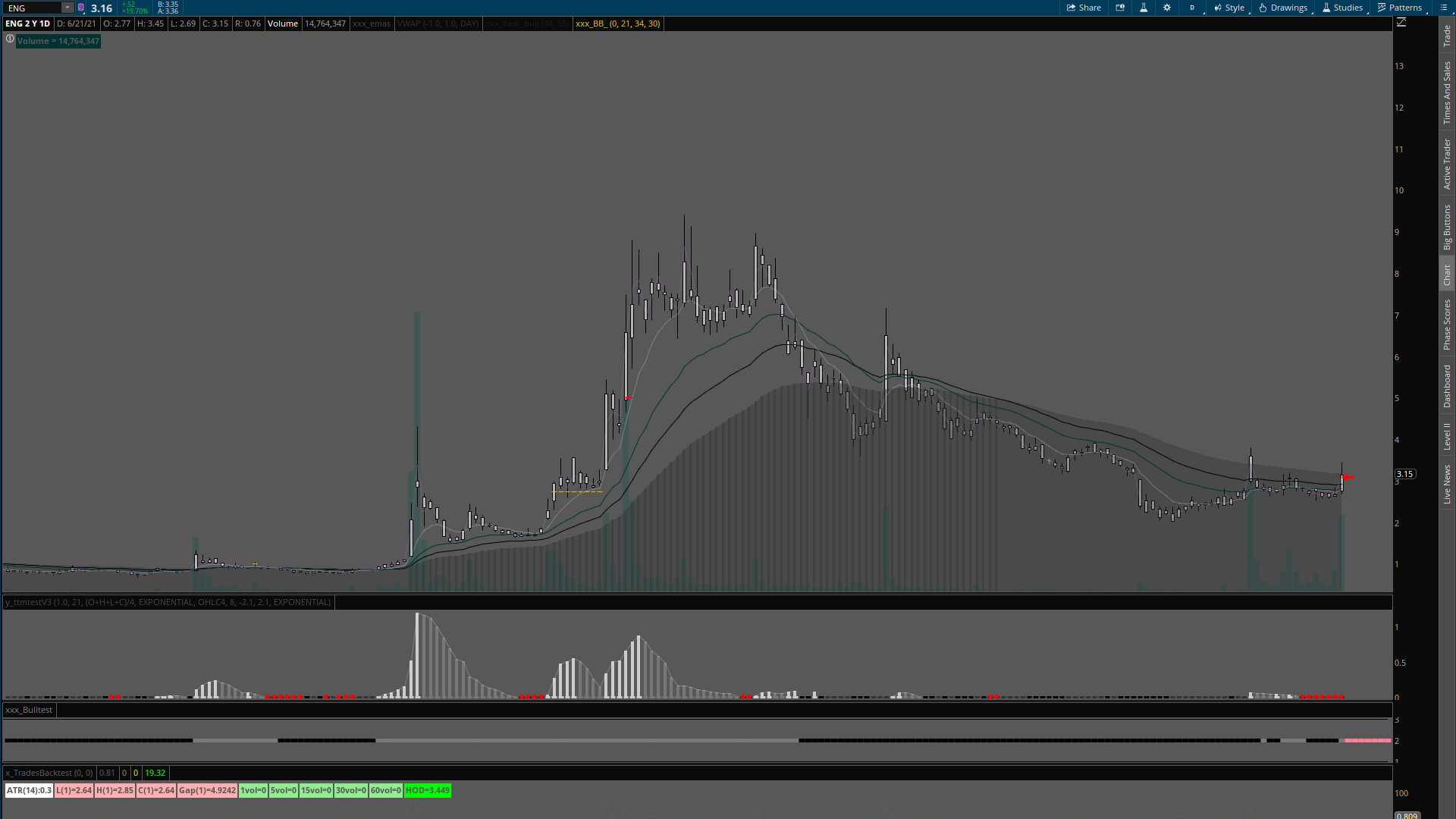Click the price axis scale icon
The height and width of the screenshot is (819, 1456).
1401,23
